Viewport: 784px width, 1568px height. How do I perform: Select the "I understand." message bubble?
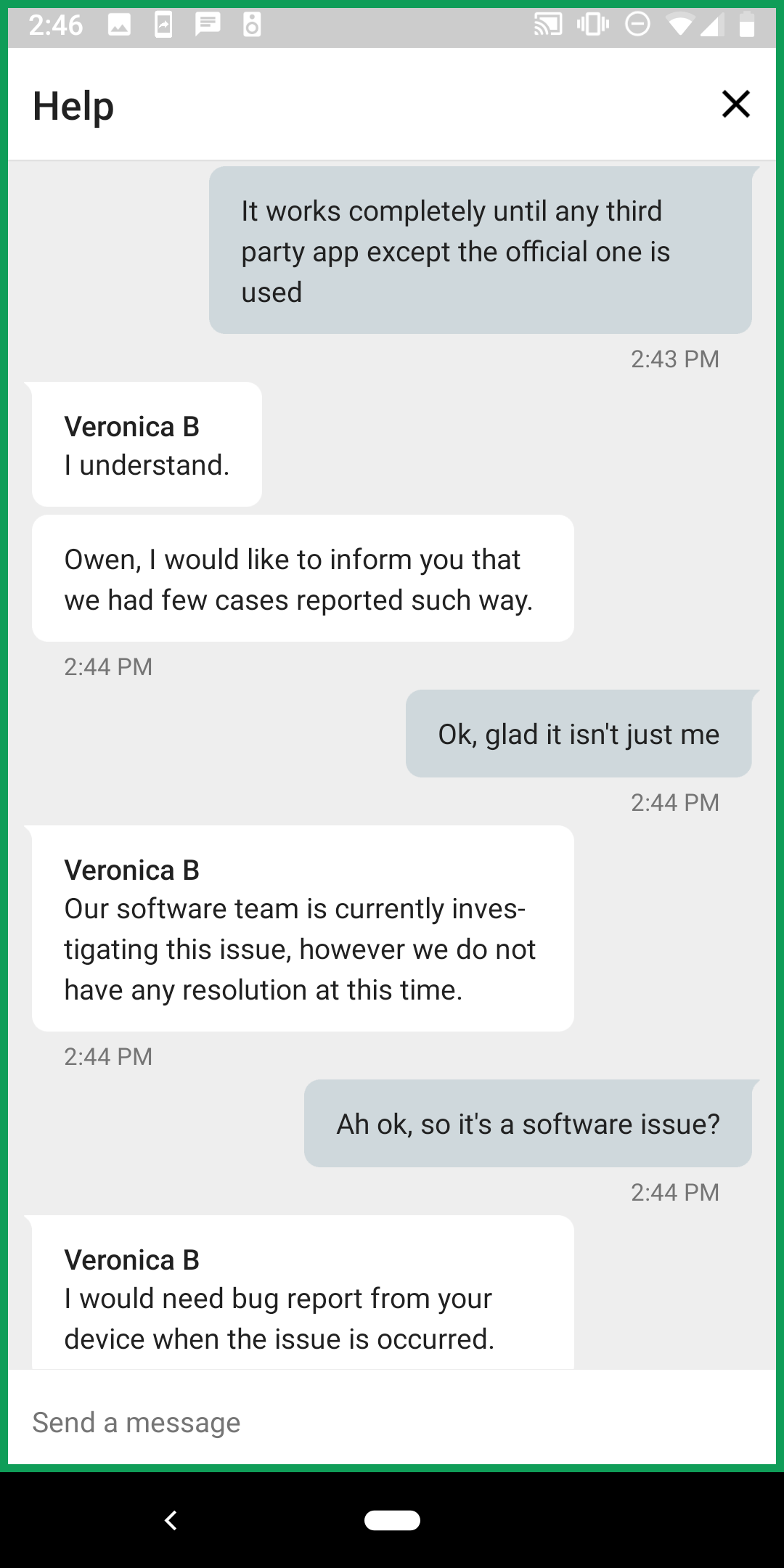[x=147, y=445]
